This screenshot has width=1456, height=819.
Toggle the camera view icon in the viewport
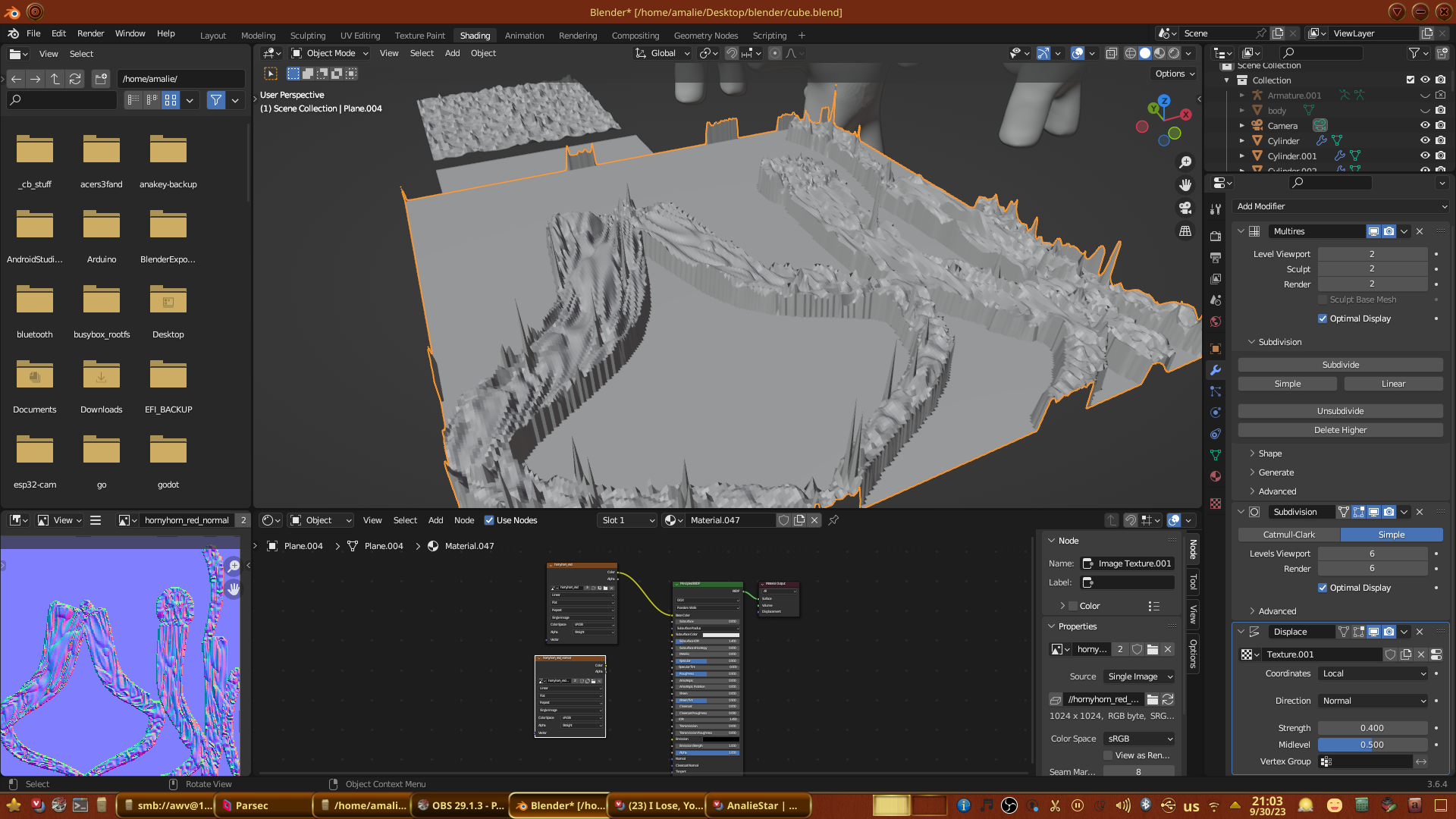coord(1185,208)
